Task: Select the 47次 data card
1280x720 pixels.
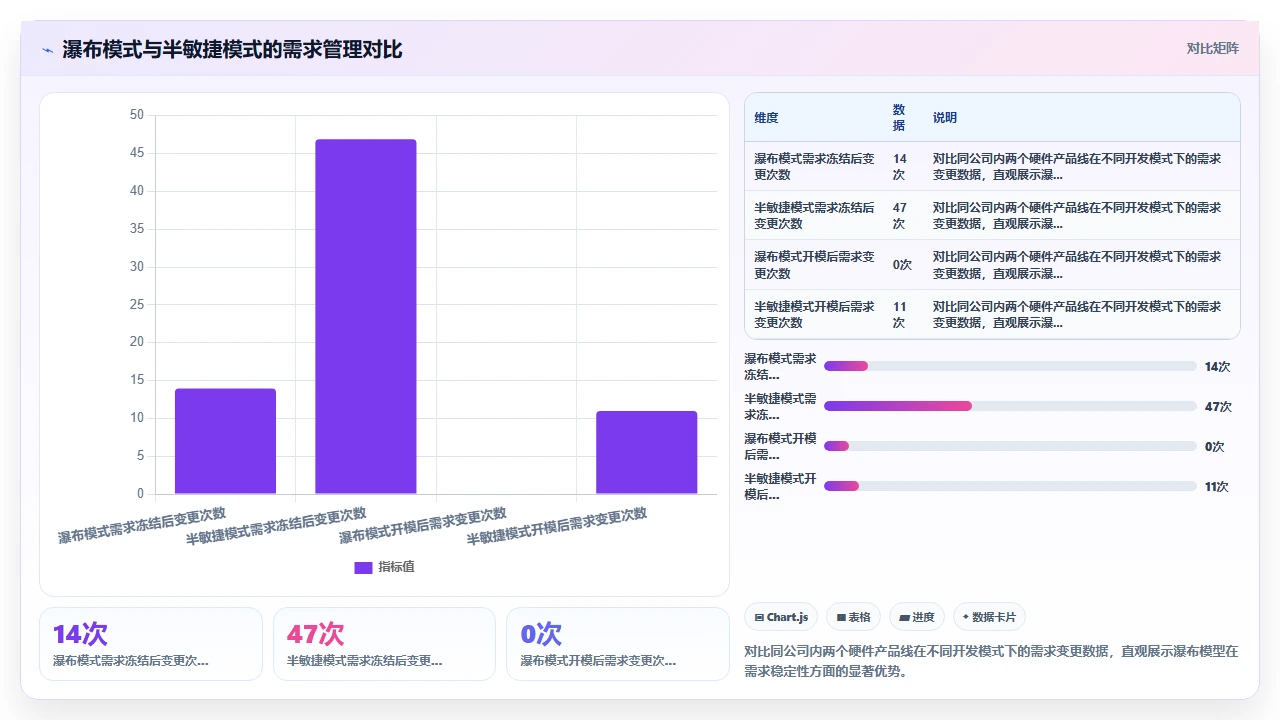Action: tap(384, 644)
